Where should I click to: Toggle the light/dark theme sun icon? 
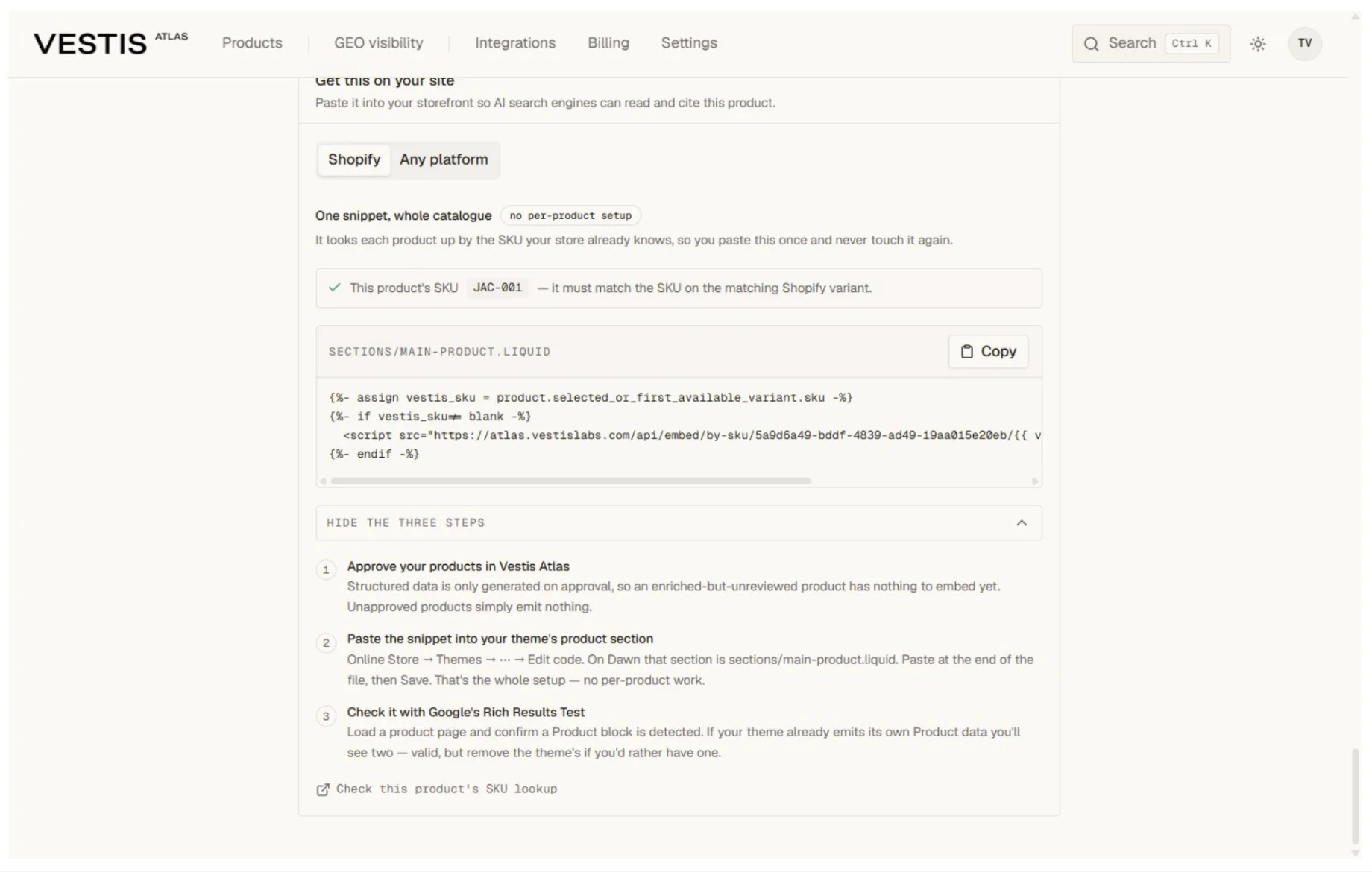pyautogui.click(x=1258, y=44)
